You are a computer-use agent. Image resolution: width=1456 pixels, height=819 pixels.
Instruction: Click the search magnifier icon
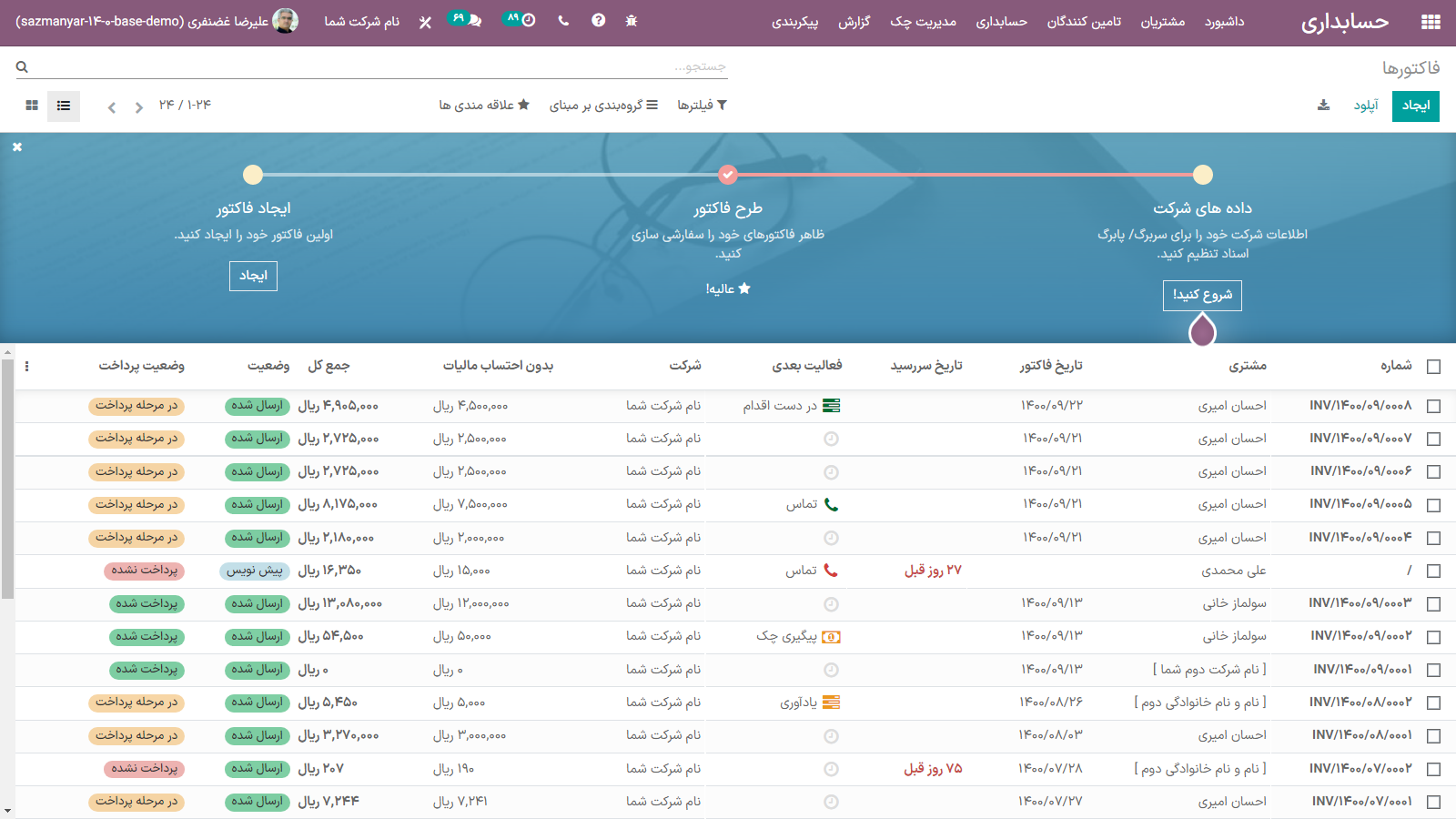[22, 66]
